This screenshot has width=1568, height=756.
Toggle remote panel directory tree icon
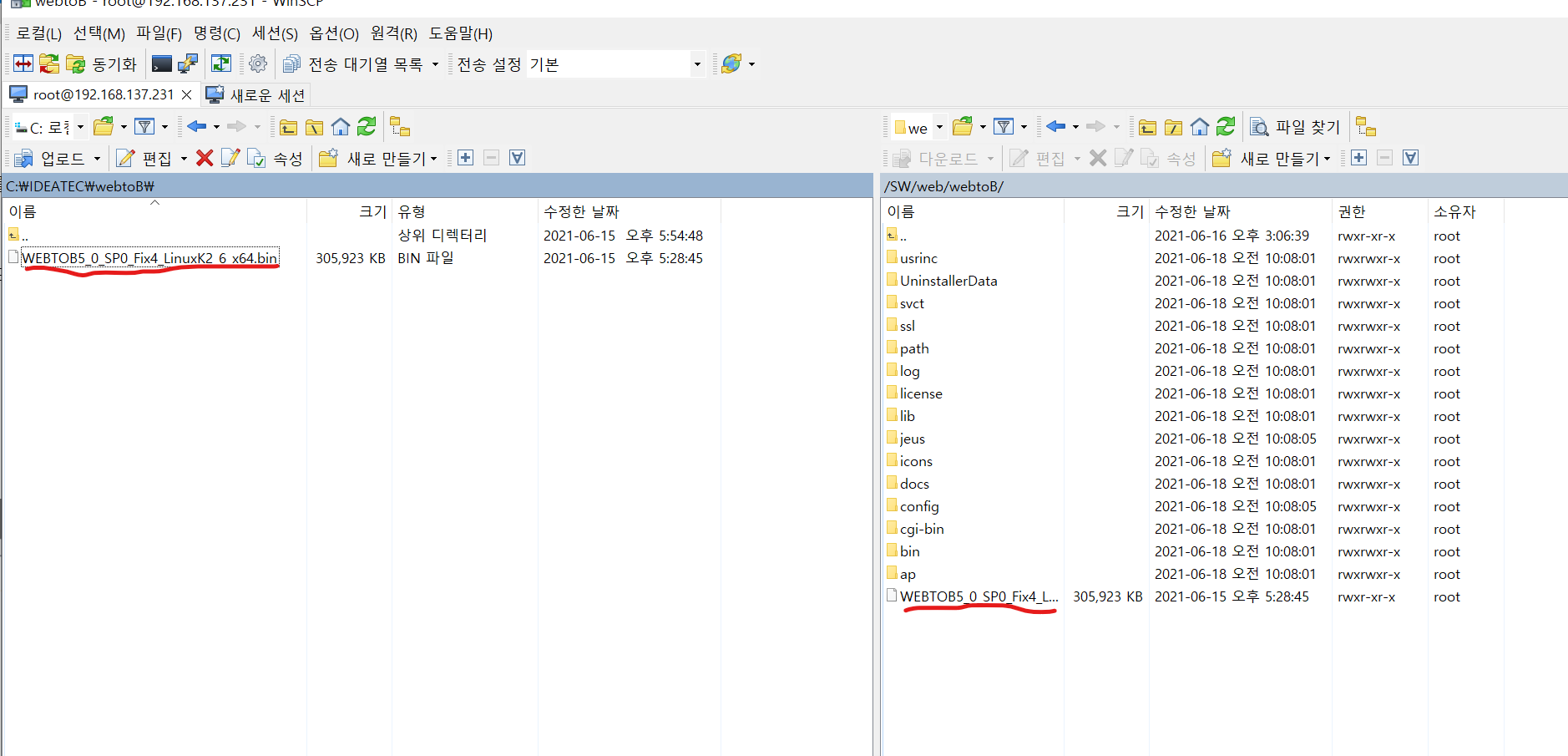[1366, 126]
